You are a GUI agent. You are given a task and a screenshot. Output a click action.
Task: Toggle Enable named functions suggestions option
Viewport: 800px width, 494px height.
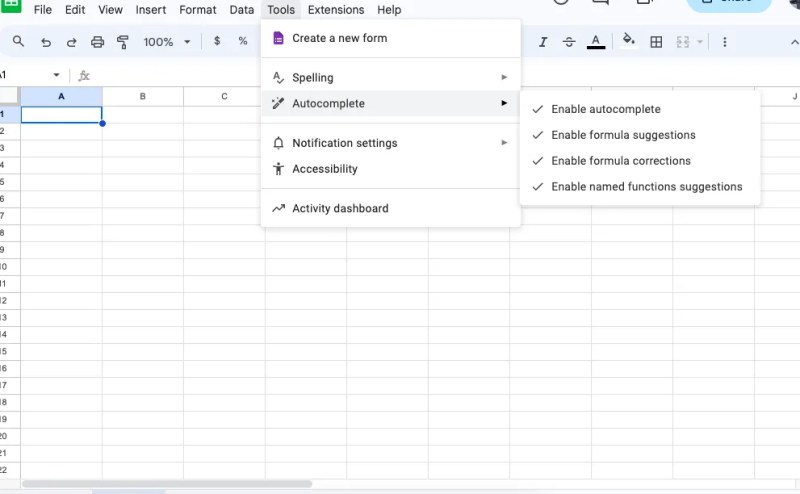(640, 187)
